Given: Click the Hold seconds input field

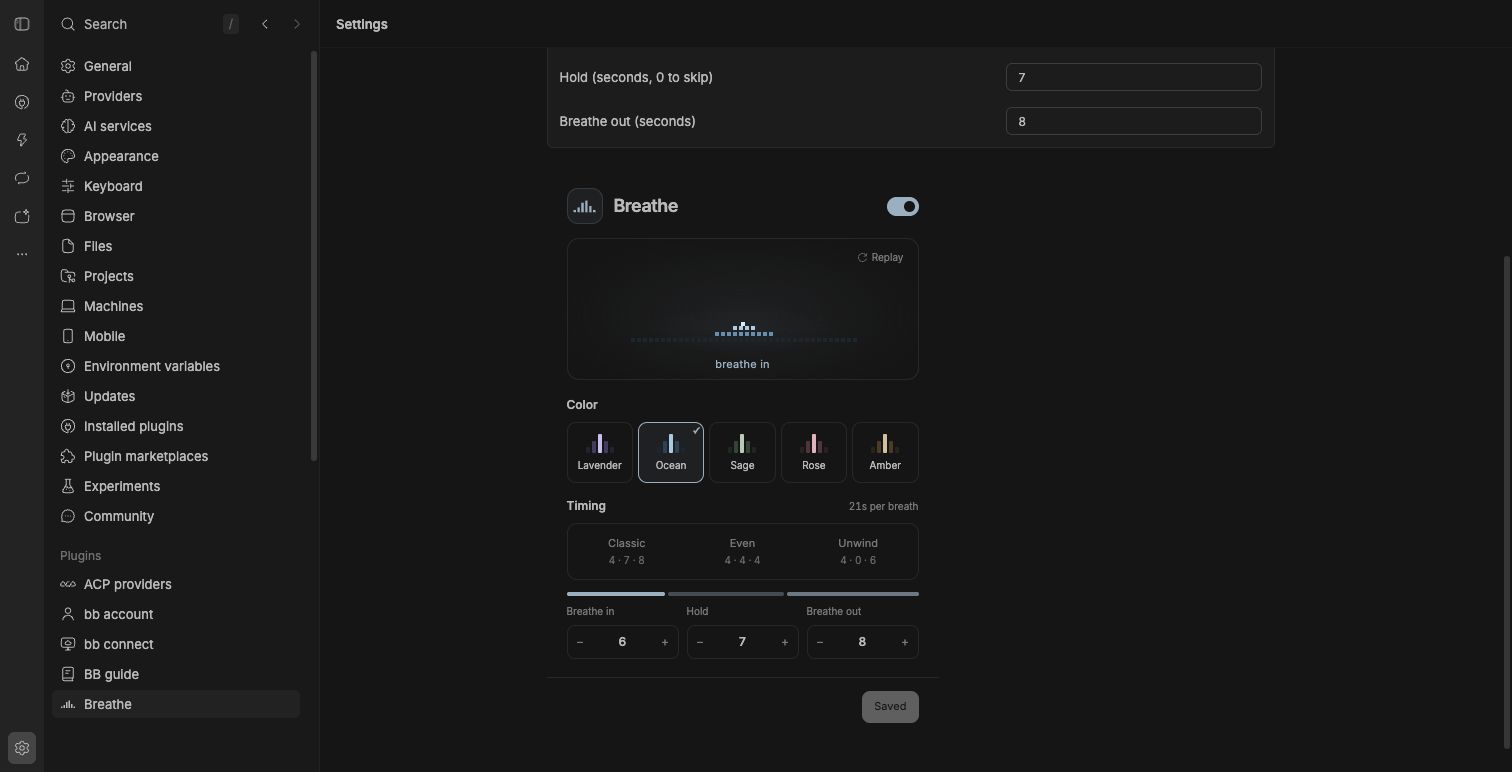Looking at the screenshot, I should pyautogui.click(x=1133, y=77).
